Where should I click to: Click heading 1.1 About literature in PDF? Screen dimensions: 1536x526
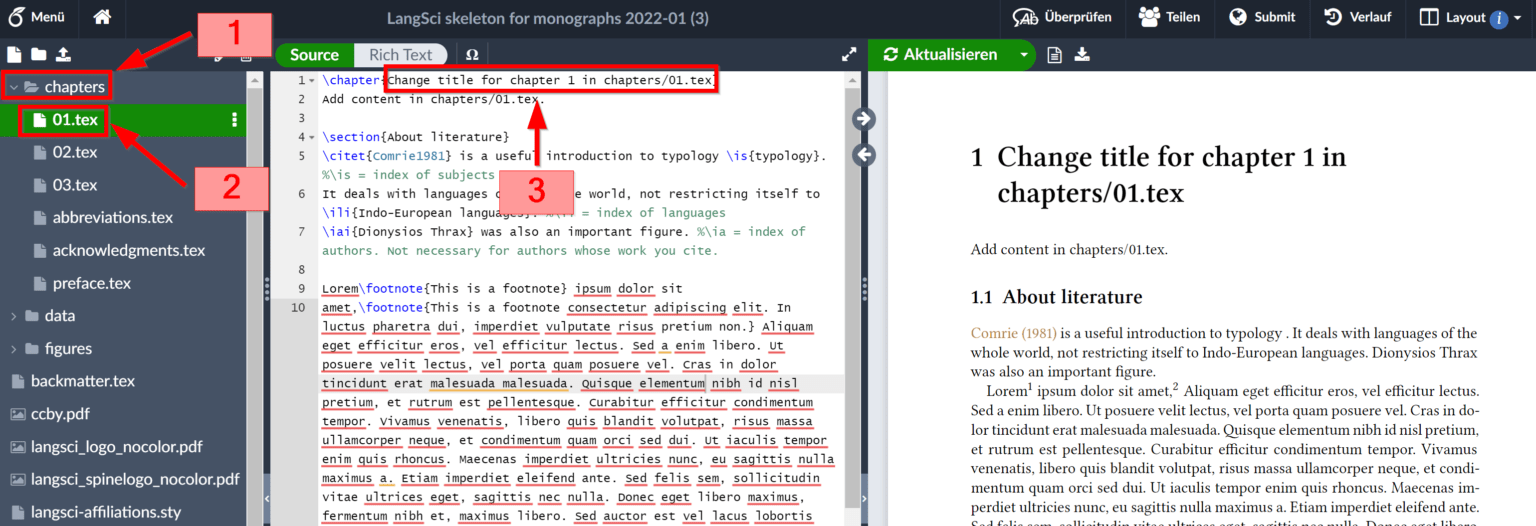pos(1056,297)
